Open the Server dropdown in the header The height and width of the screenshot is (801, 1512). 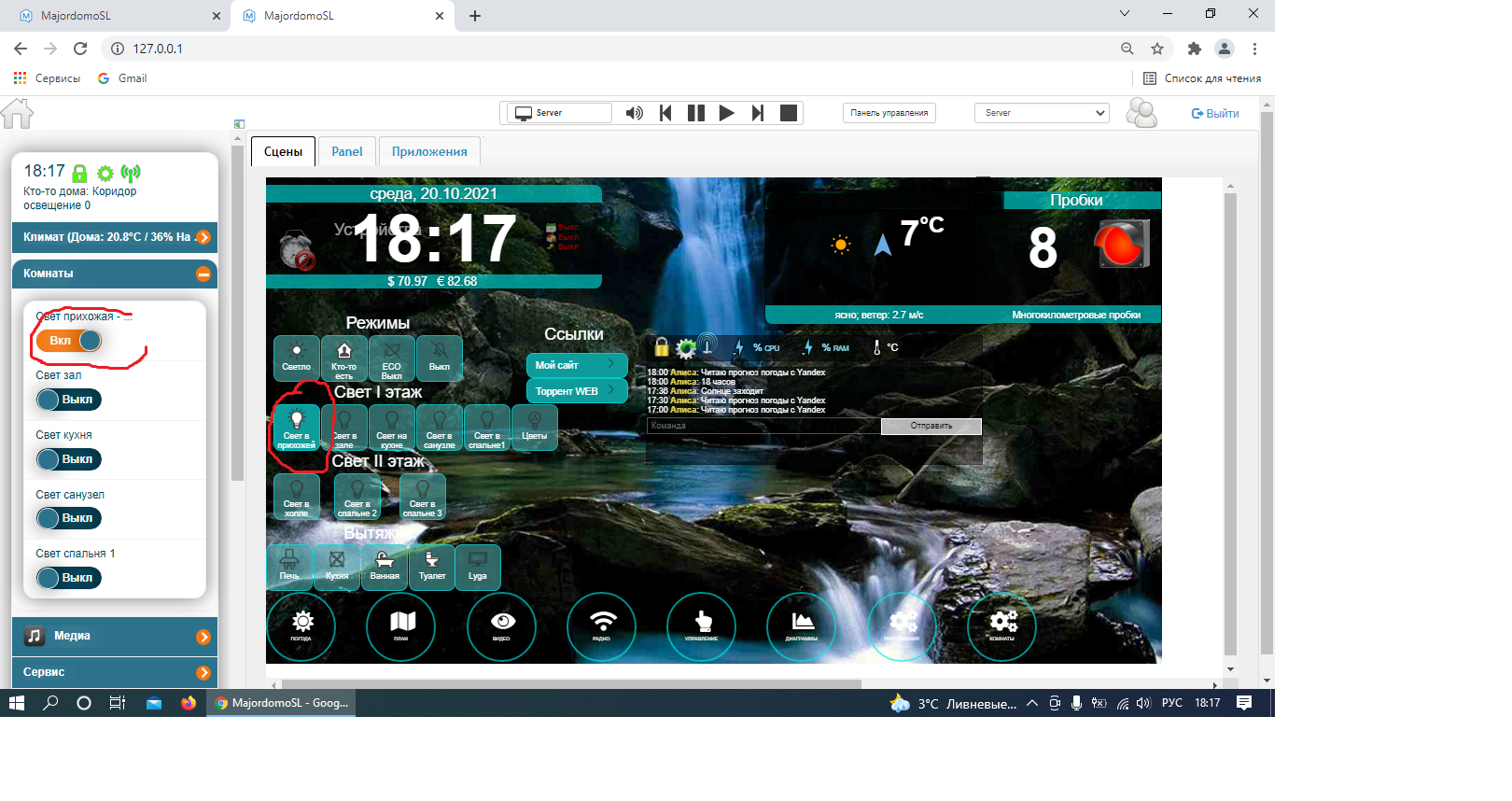pyautogui.click(x=1041, y=113)
